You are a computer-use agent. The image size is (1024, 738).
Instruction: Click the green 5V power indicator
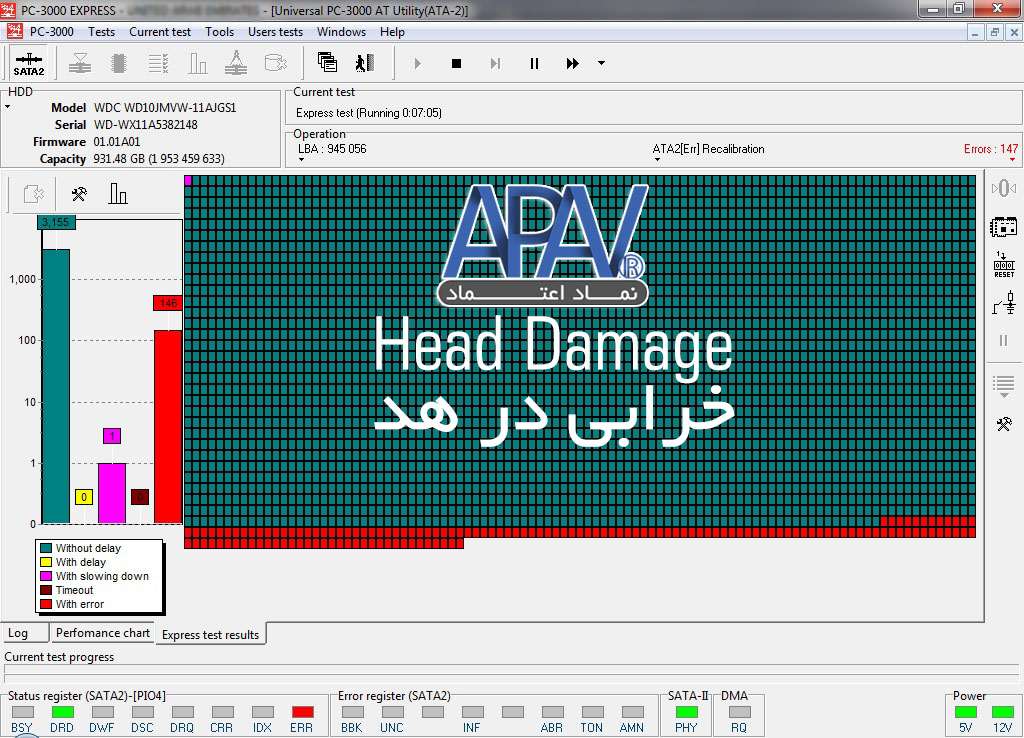tap(966, 712)
